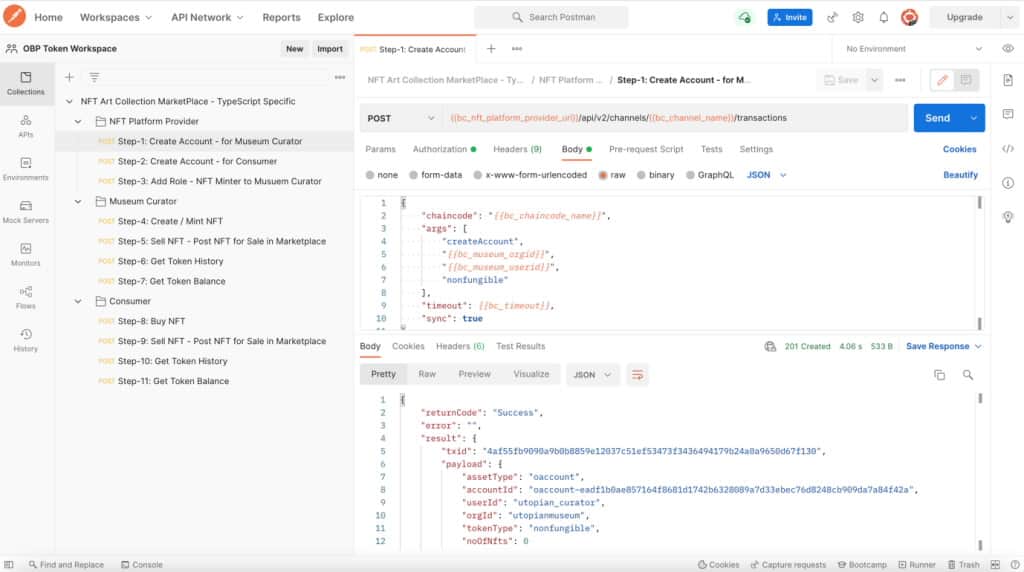Click the Send button

point(938,118)
